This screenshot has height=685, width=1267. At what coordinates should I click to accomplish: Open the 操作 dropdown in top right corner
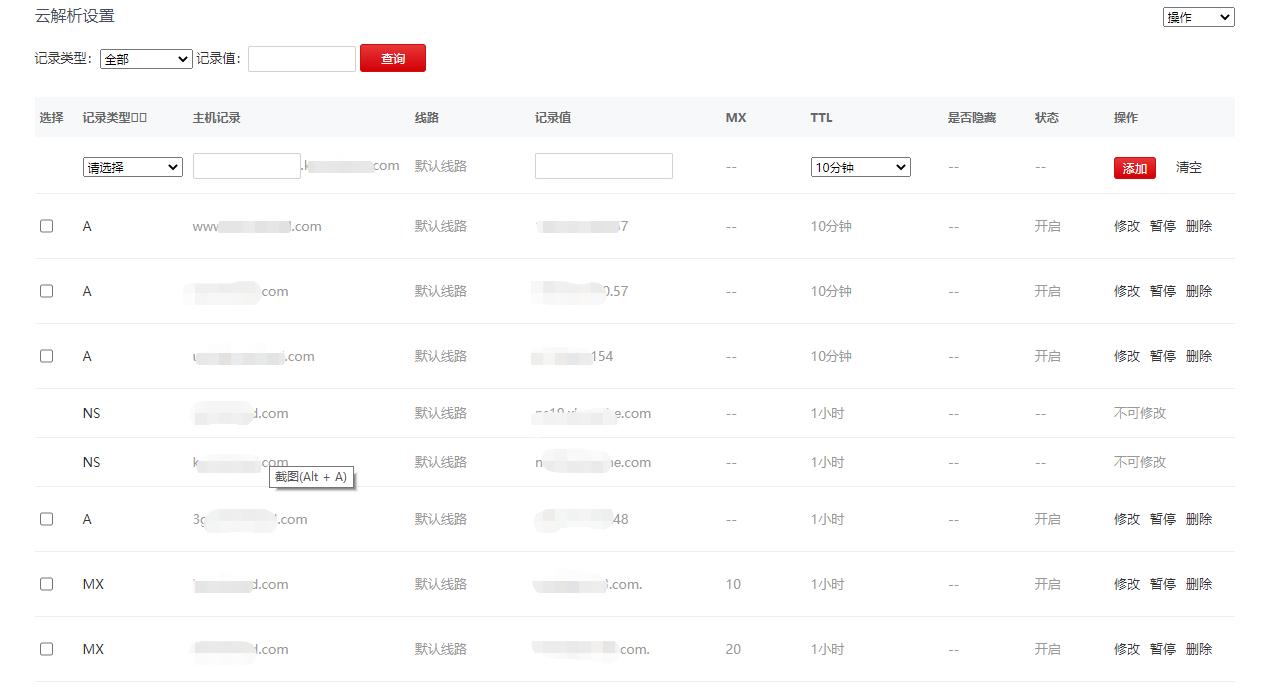tap(1197, 17)
